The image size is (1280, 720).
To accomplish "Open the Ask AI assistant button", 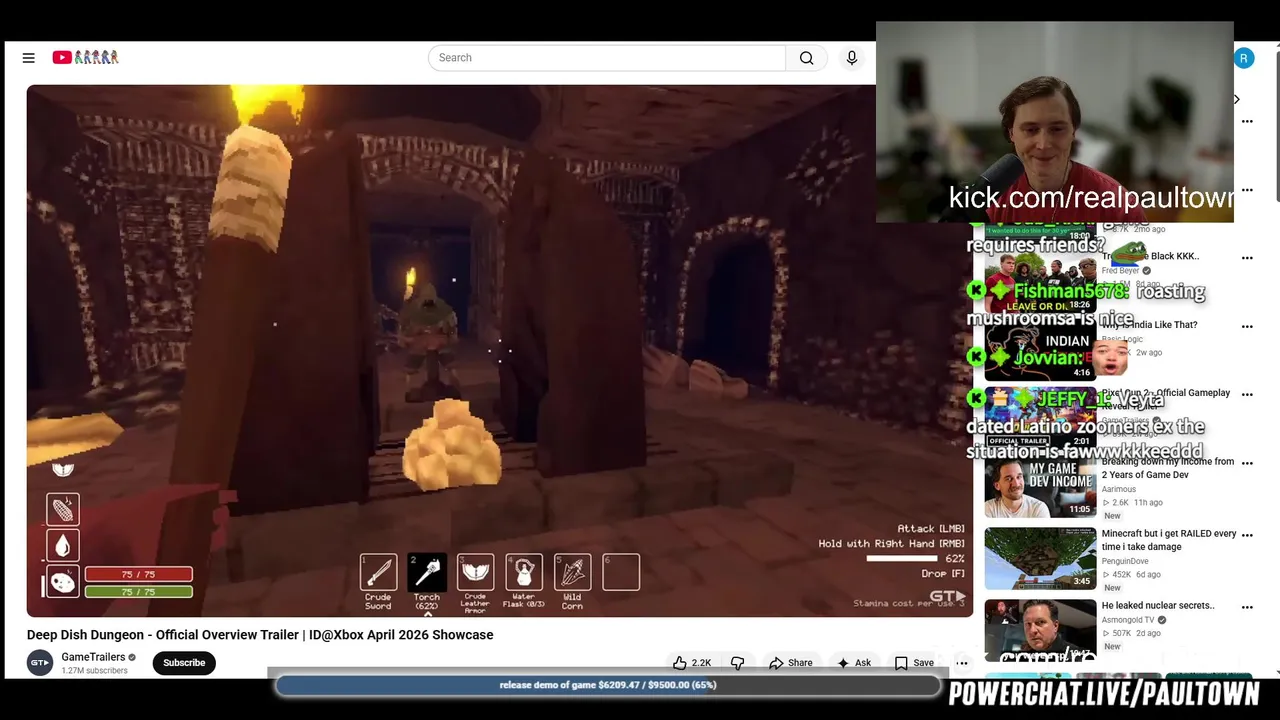I will tap(853, 663).
